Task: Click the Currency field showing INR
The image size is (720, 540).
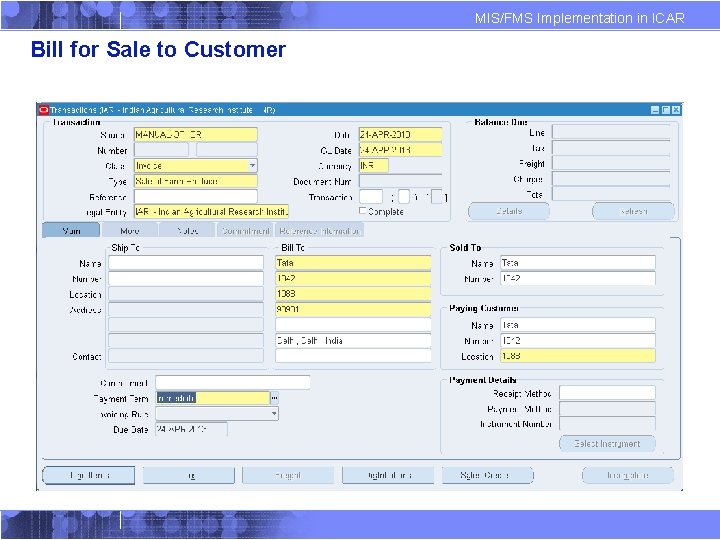Action: coord(374,165)
